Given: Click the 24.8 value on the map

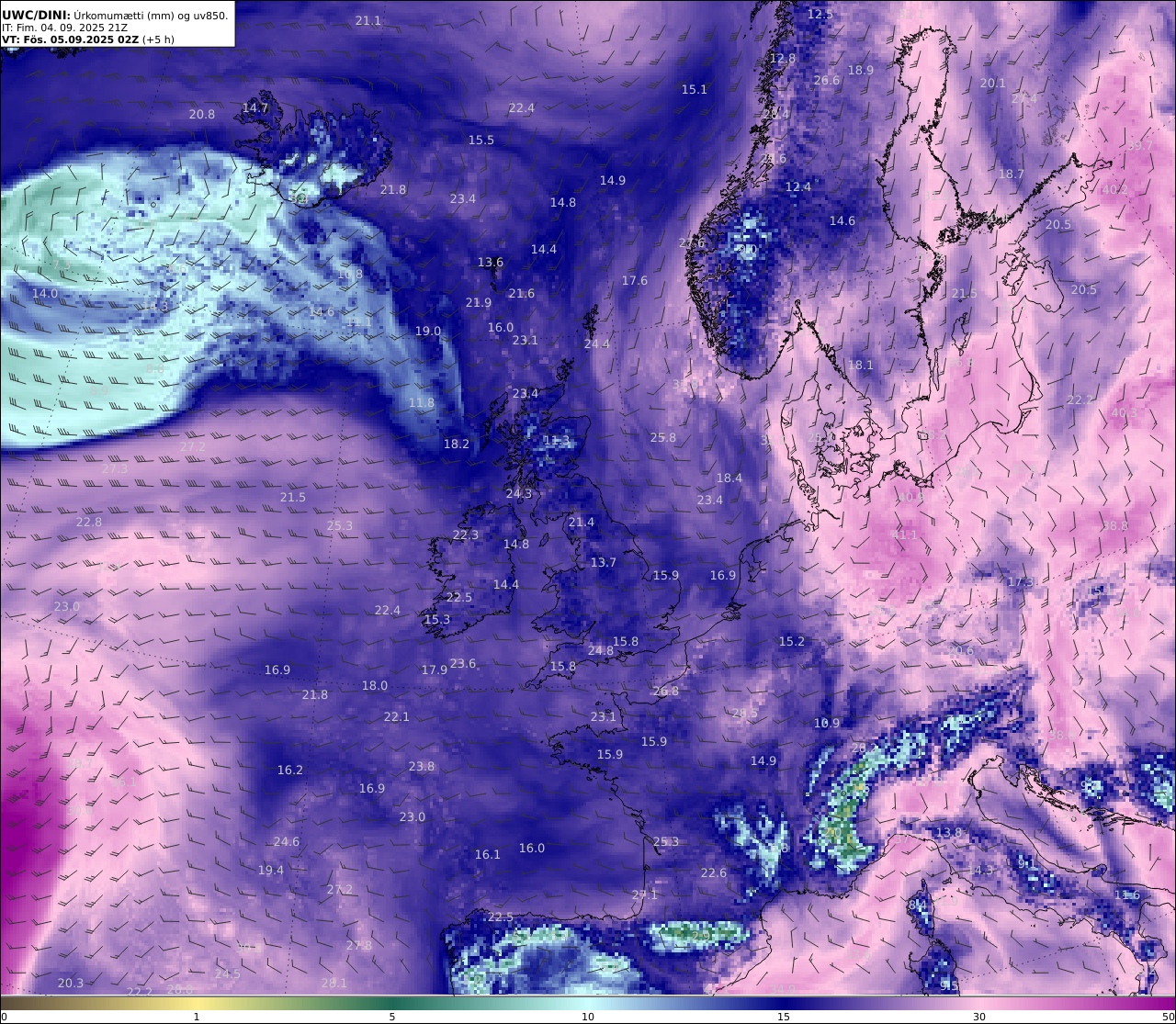Looking at the screenshot, I should 601,650.
